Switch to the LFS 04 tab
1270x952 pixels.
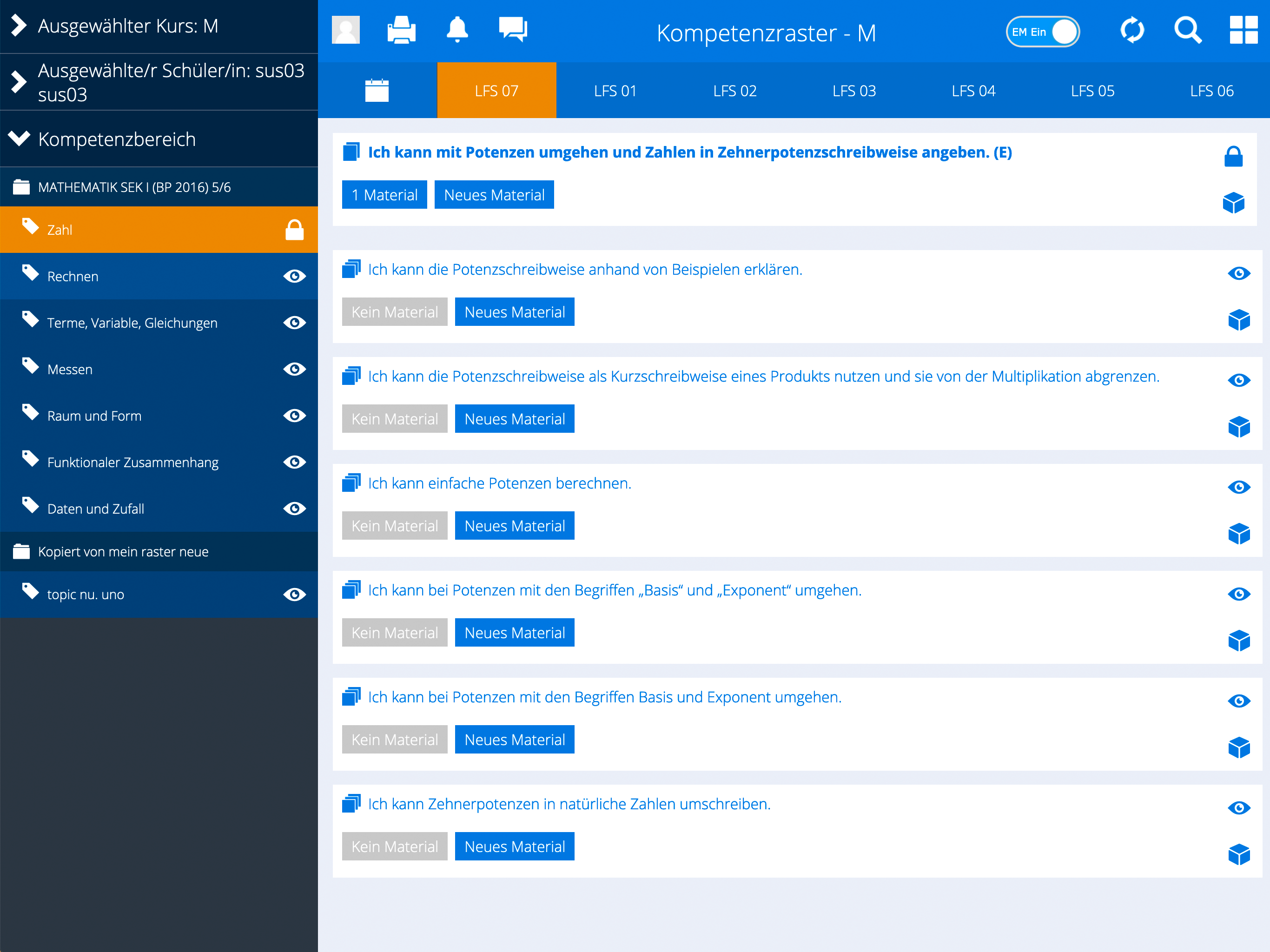click(x=974, y=91)
